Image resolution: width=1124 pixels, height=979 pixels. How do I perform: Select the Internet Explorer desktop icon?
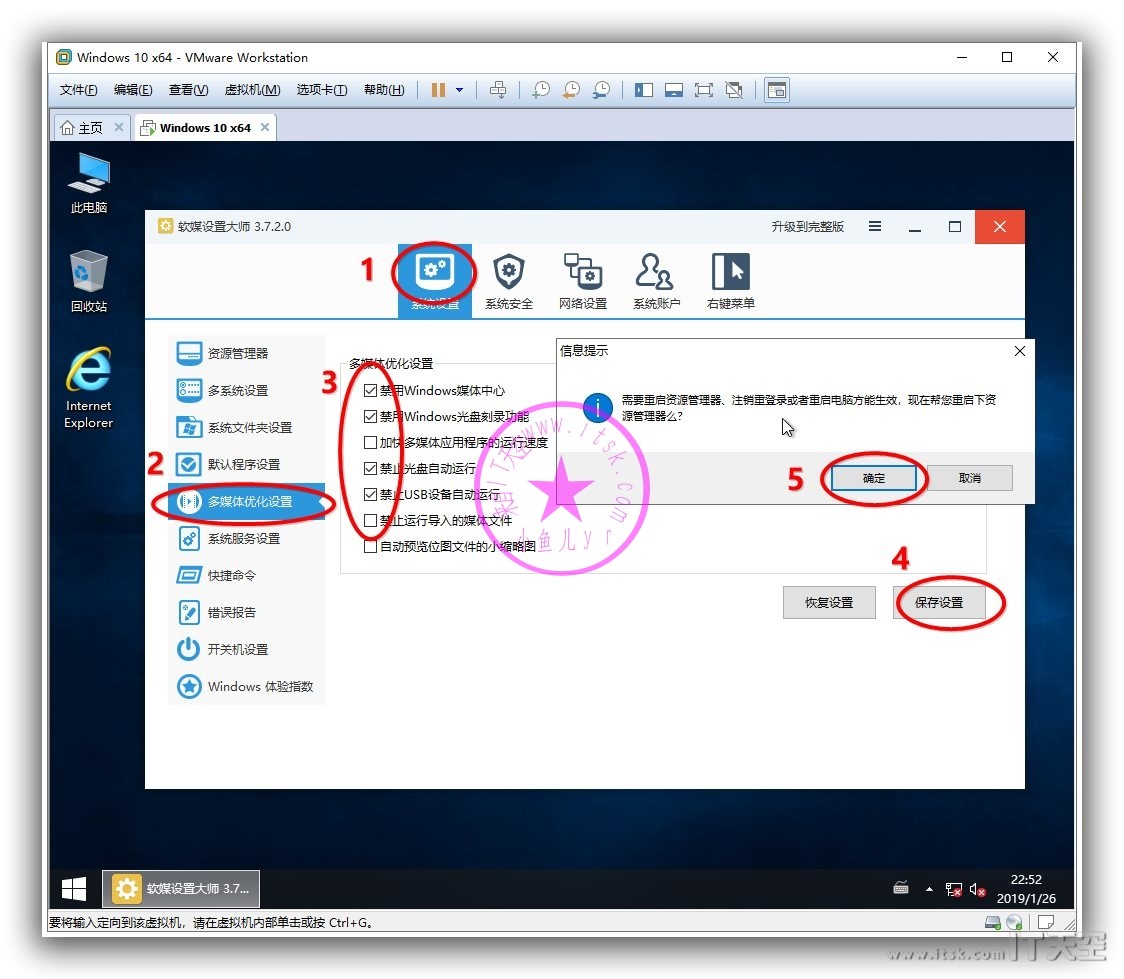coord(88,388)
